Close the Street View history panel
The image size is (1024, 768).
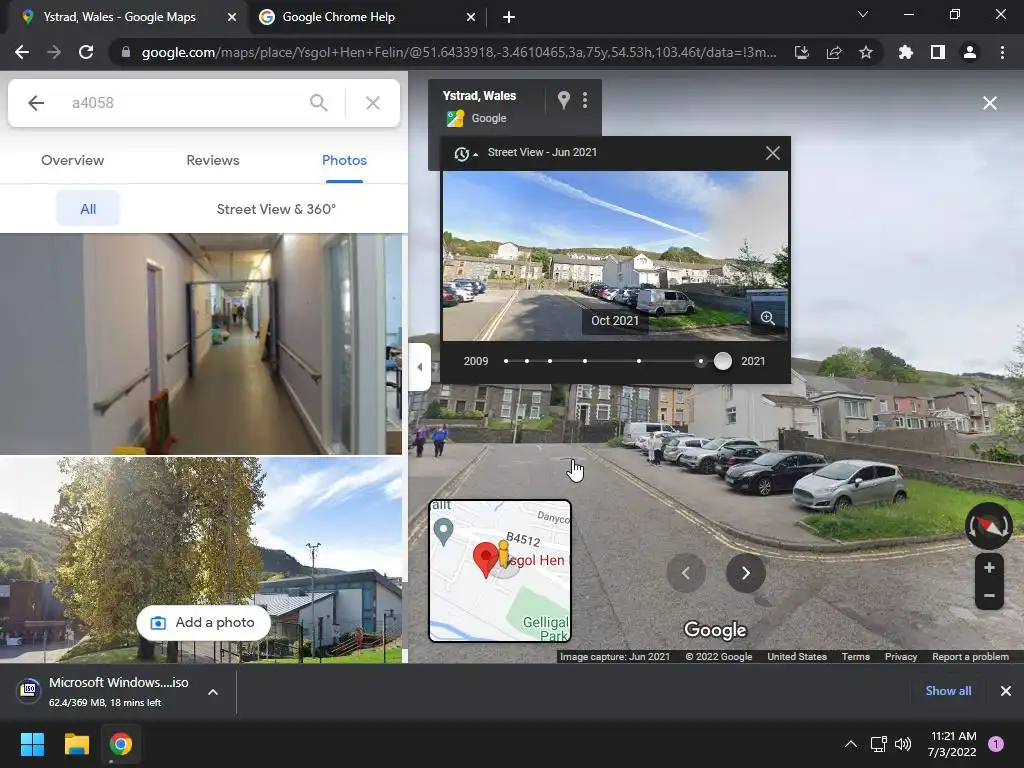coord(773,153)
